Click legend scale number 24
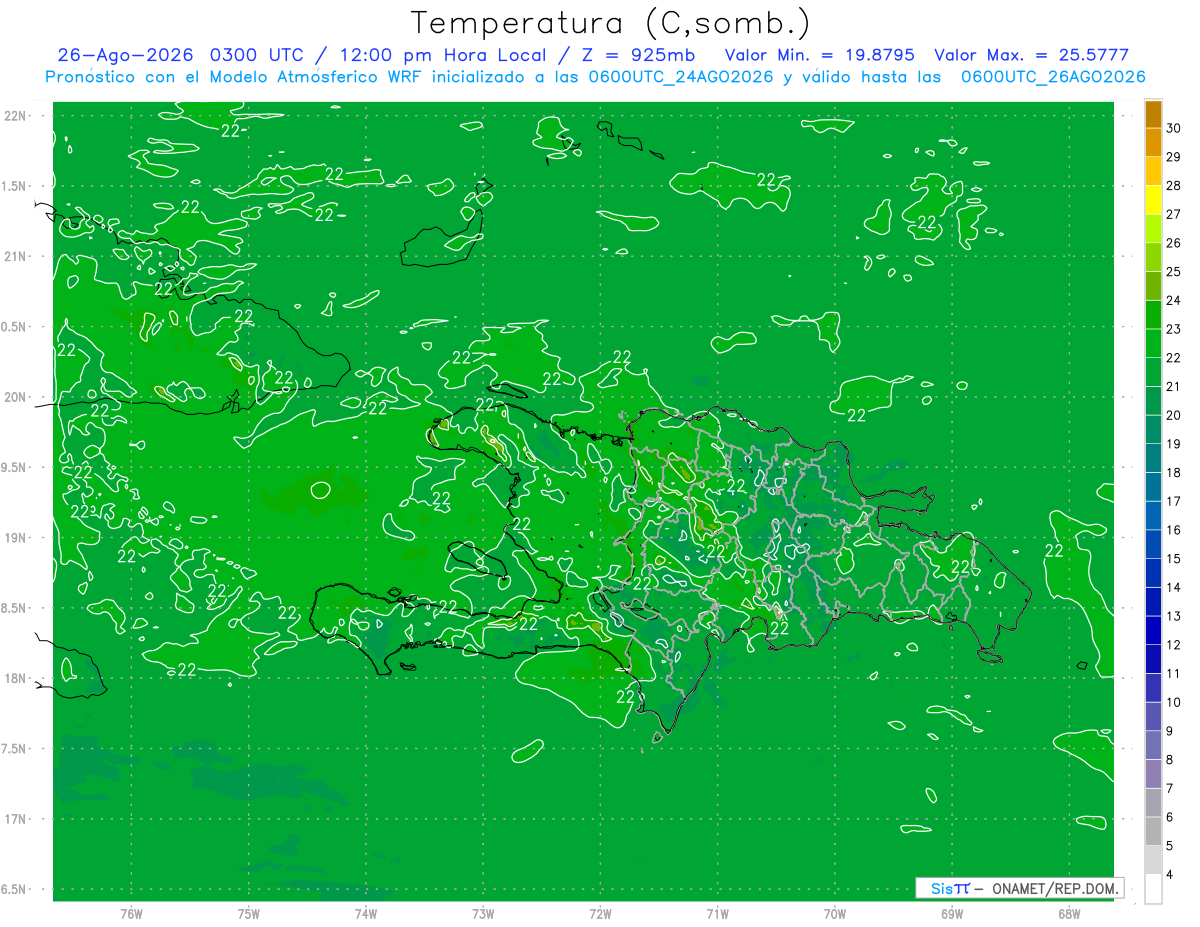Image resolution: width=1200 pixels, height=927 pixels. pos(1174,300)
